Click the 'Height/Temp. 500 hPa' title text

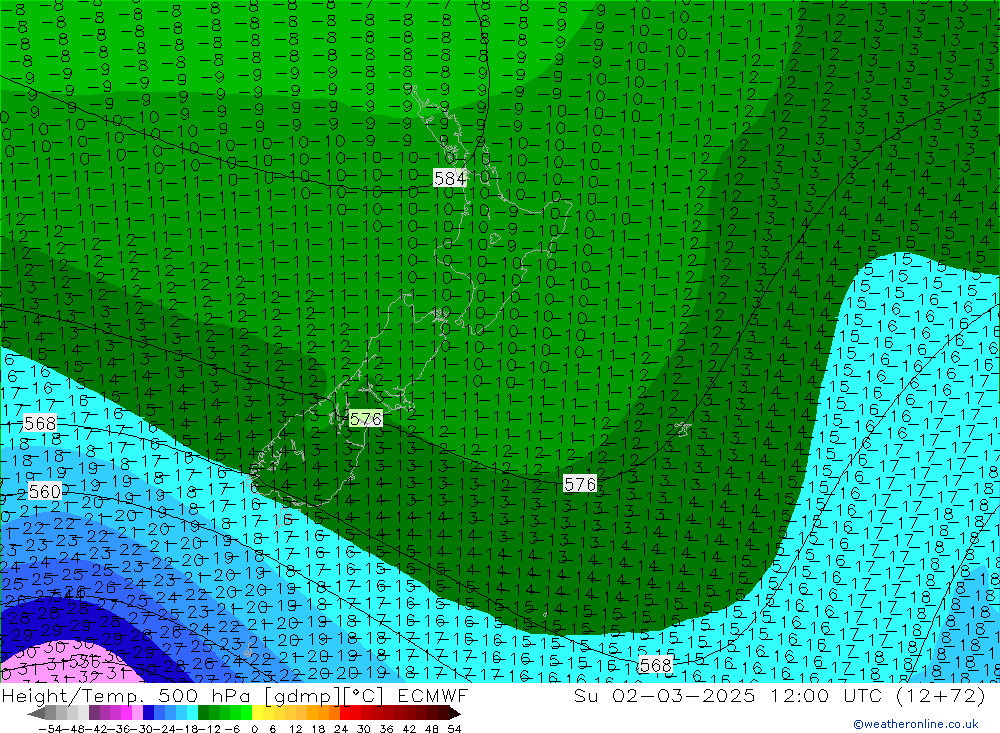(128, 695)
